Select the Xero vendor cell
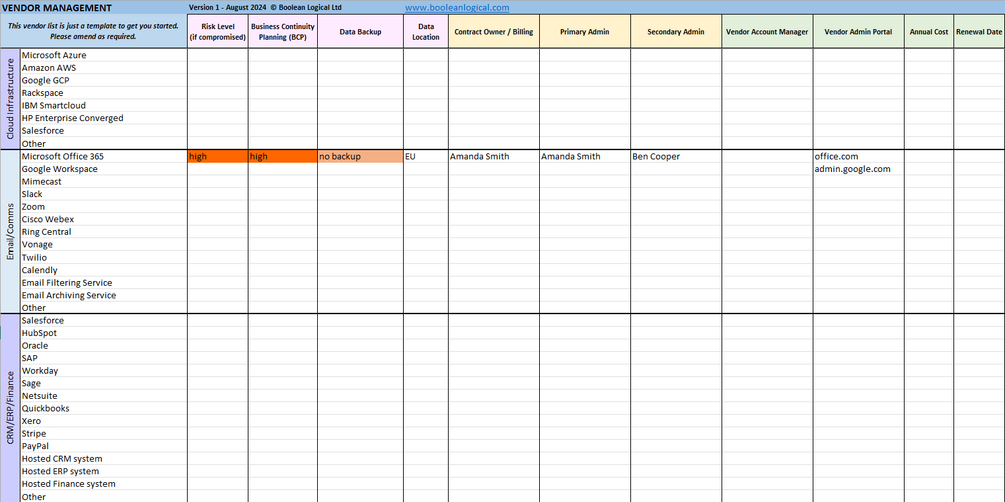1005x502 pixels. (104, 421)
